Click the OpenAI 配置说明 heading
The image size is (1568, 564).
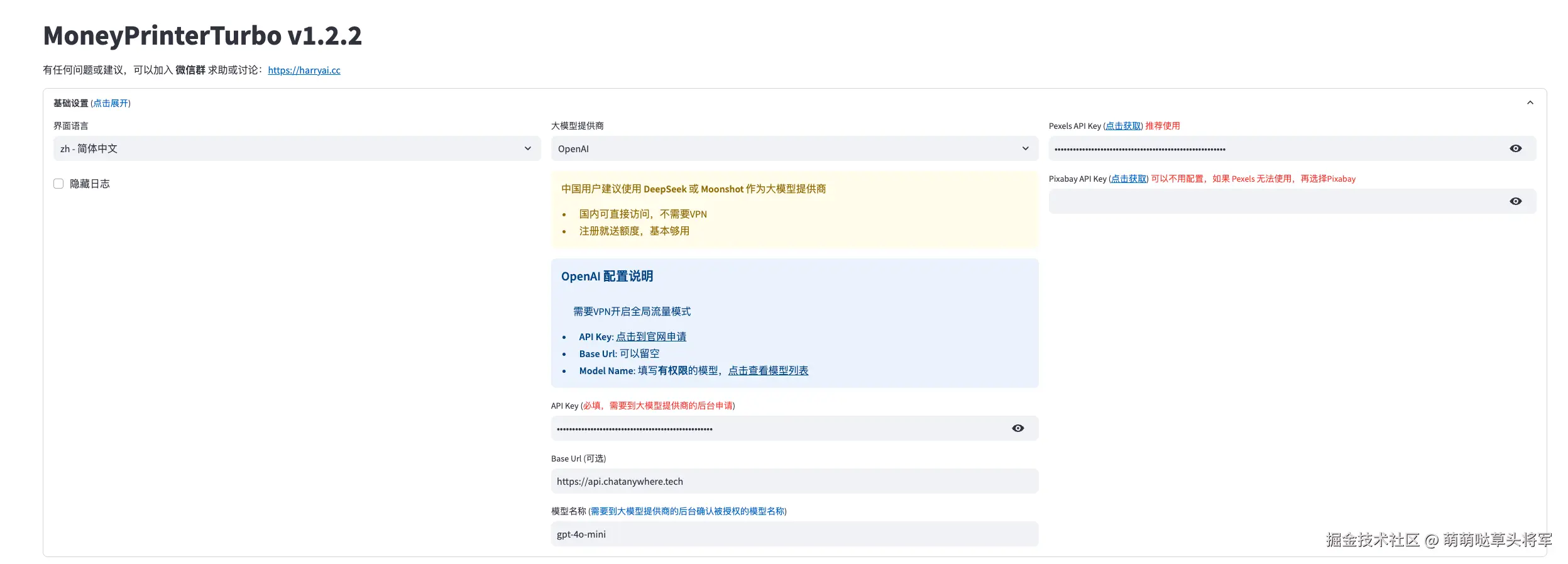pyautogui.click(x=606, y=276)
